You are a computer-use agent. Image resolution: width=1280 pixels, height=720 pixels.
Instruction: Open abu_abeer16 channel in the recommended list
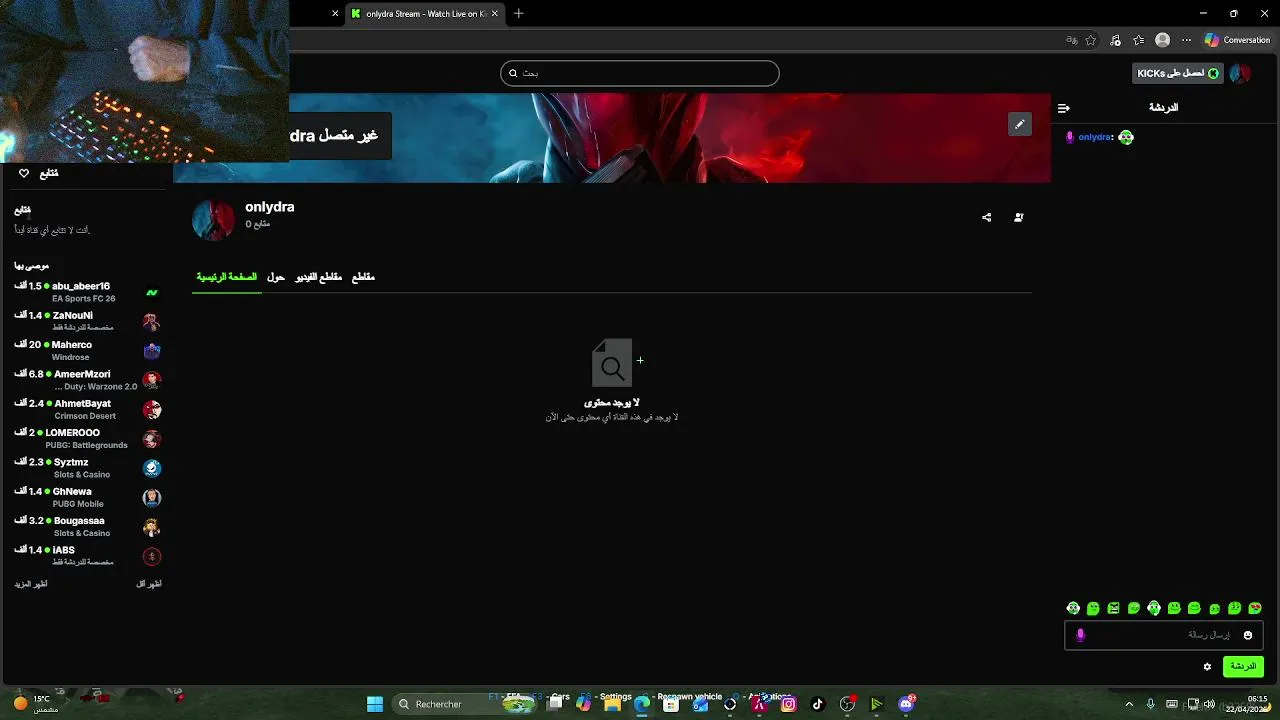pyautogui.click(x=88, y=292)
